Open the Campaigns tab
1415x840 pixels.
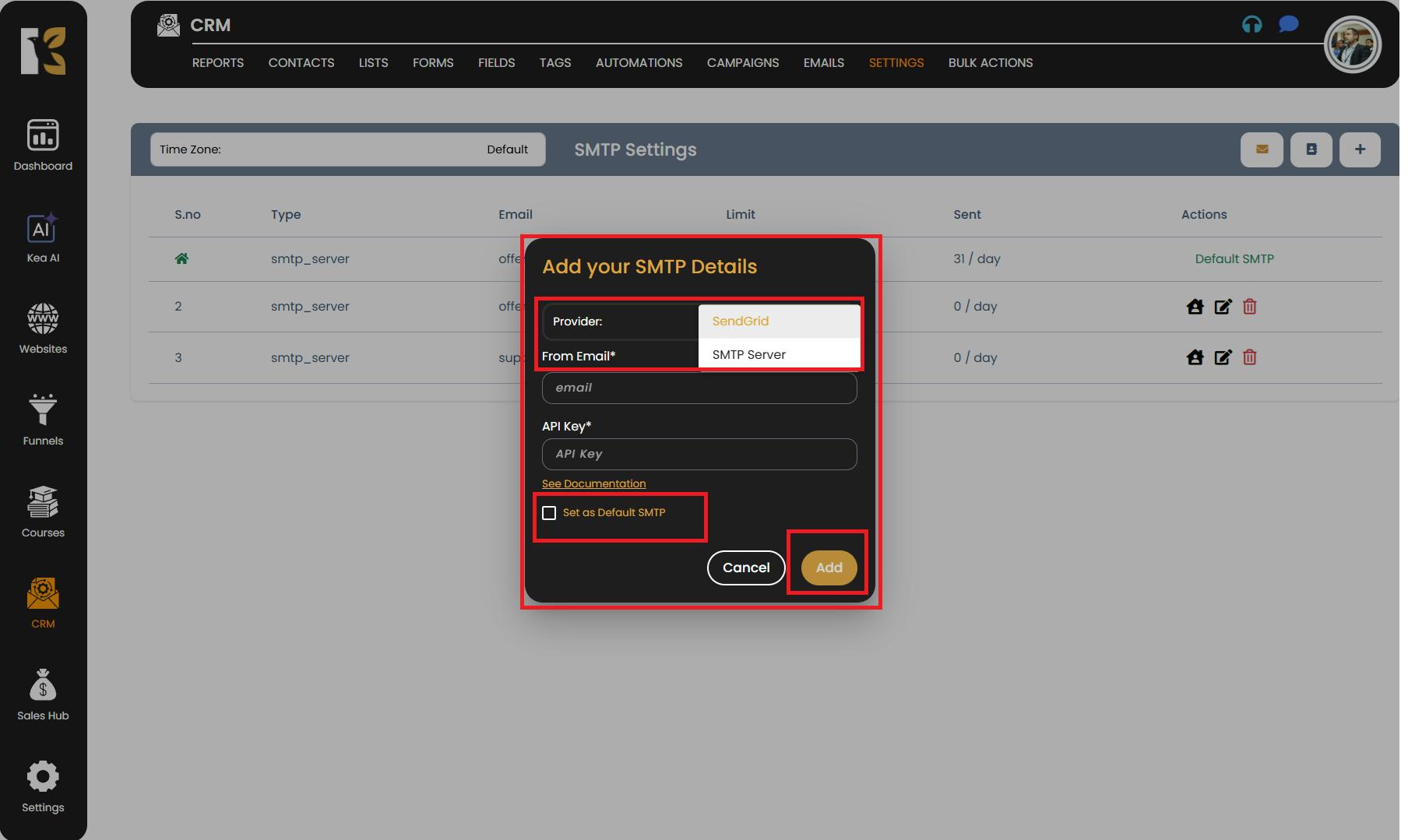pos(742,63)
